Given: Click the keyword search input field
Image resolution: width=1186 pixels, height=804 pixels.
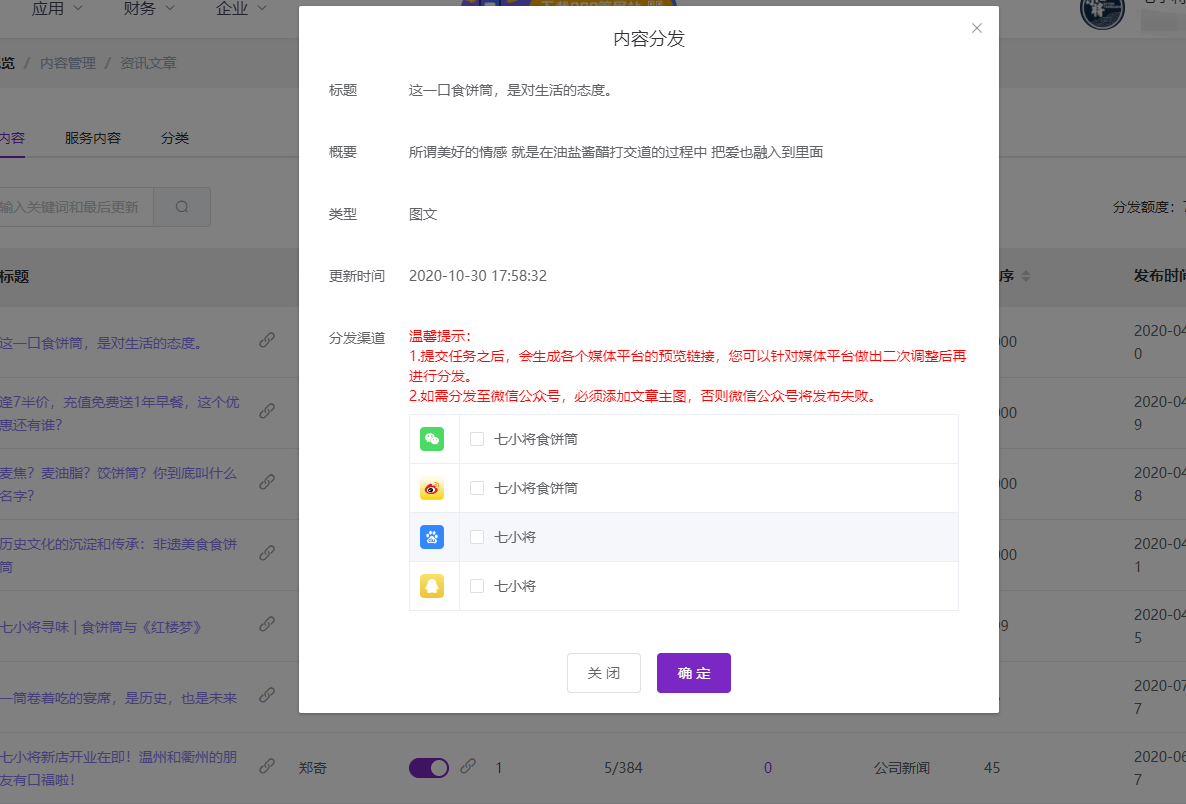Looking at the screenshot, I should (75, 207).
